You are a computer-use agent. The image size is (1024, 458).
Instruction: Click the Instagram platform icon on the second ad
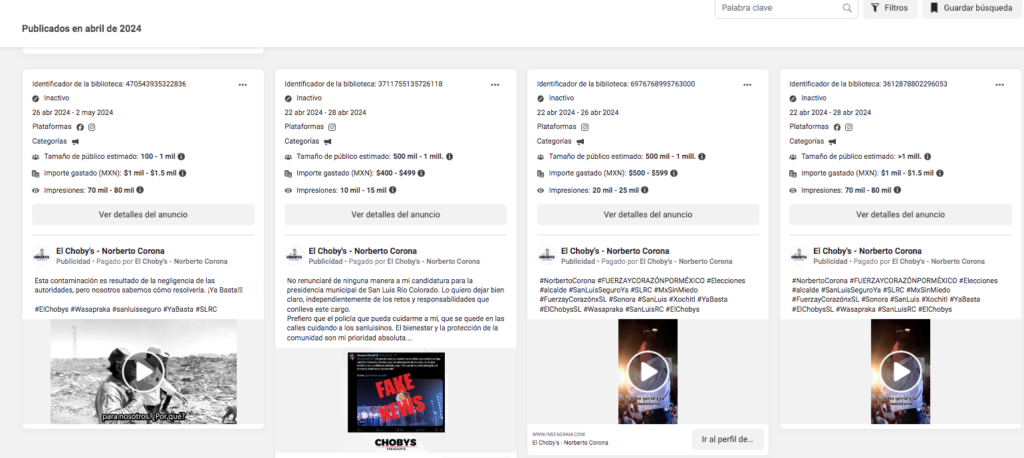coord(332,127)
